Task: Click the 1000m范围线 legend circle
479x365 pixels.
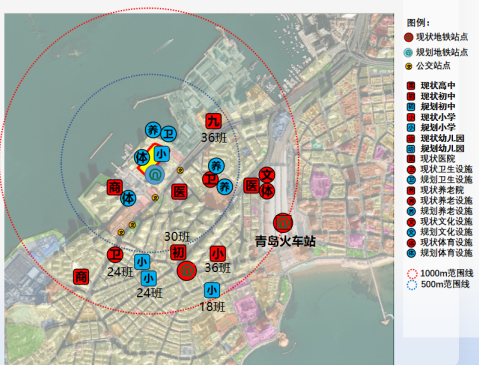Action: 412,274
